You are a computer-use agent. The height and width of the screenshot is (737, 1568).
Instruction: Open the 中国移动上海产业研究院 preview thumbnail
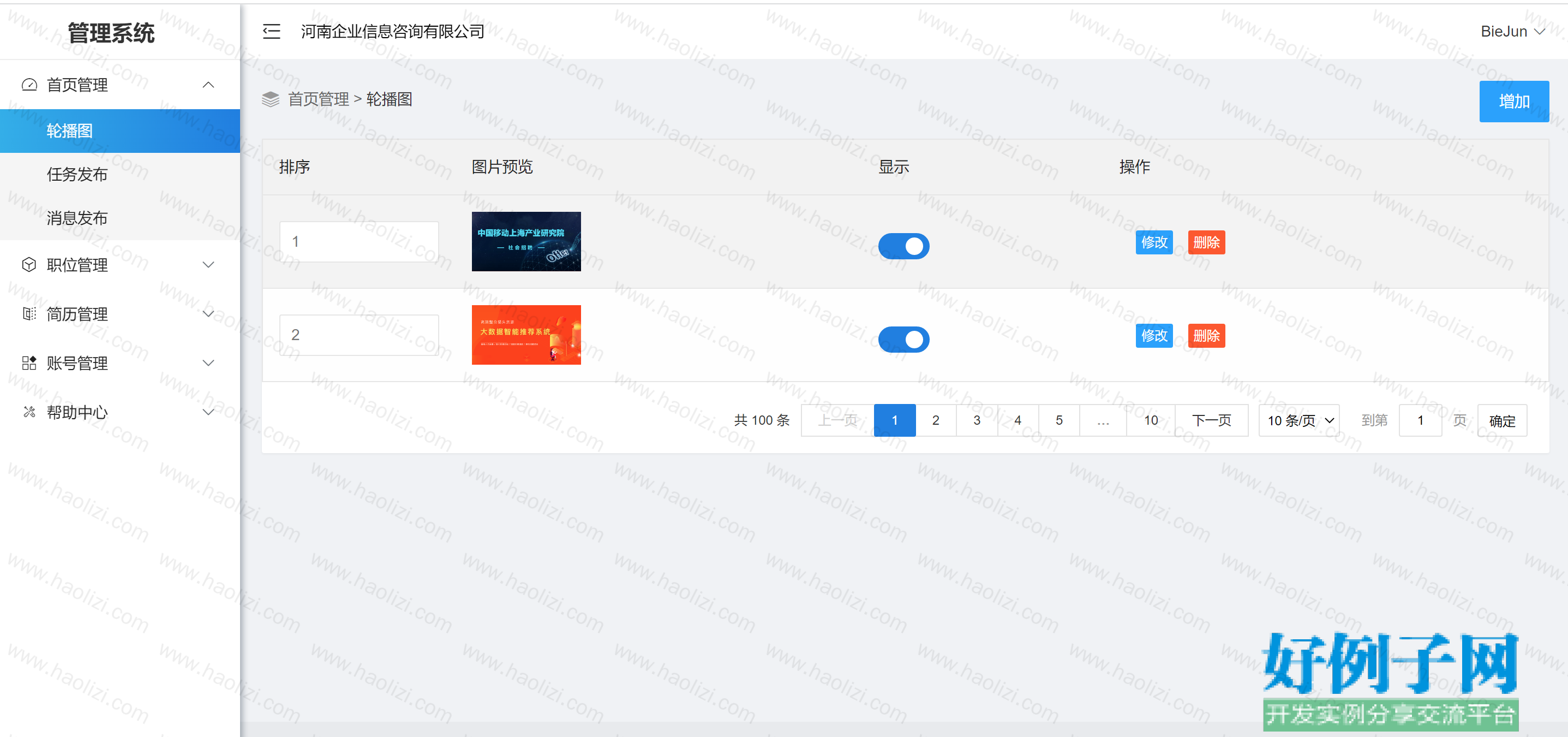coord(526,242)
